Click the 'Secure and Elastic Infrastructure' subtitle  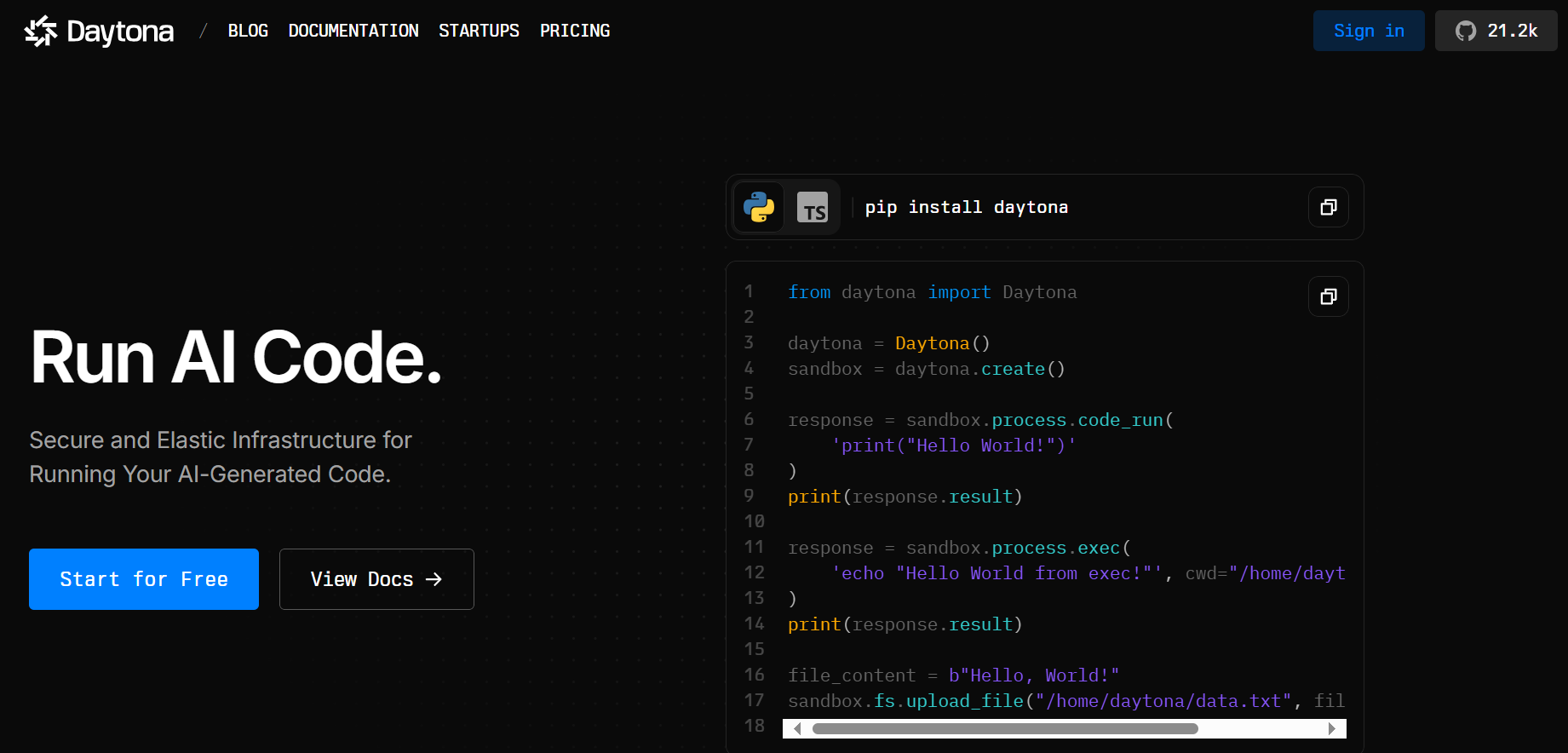(221, 457)
